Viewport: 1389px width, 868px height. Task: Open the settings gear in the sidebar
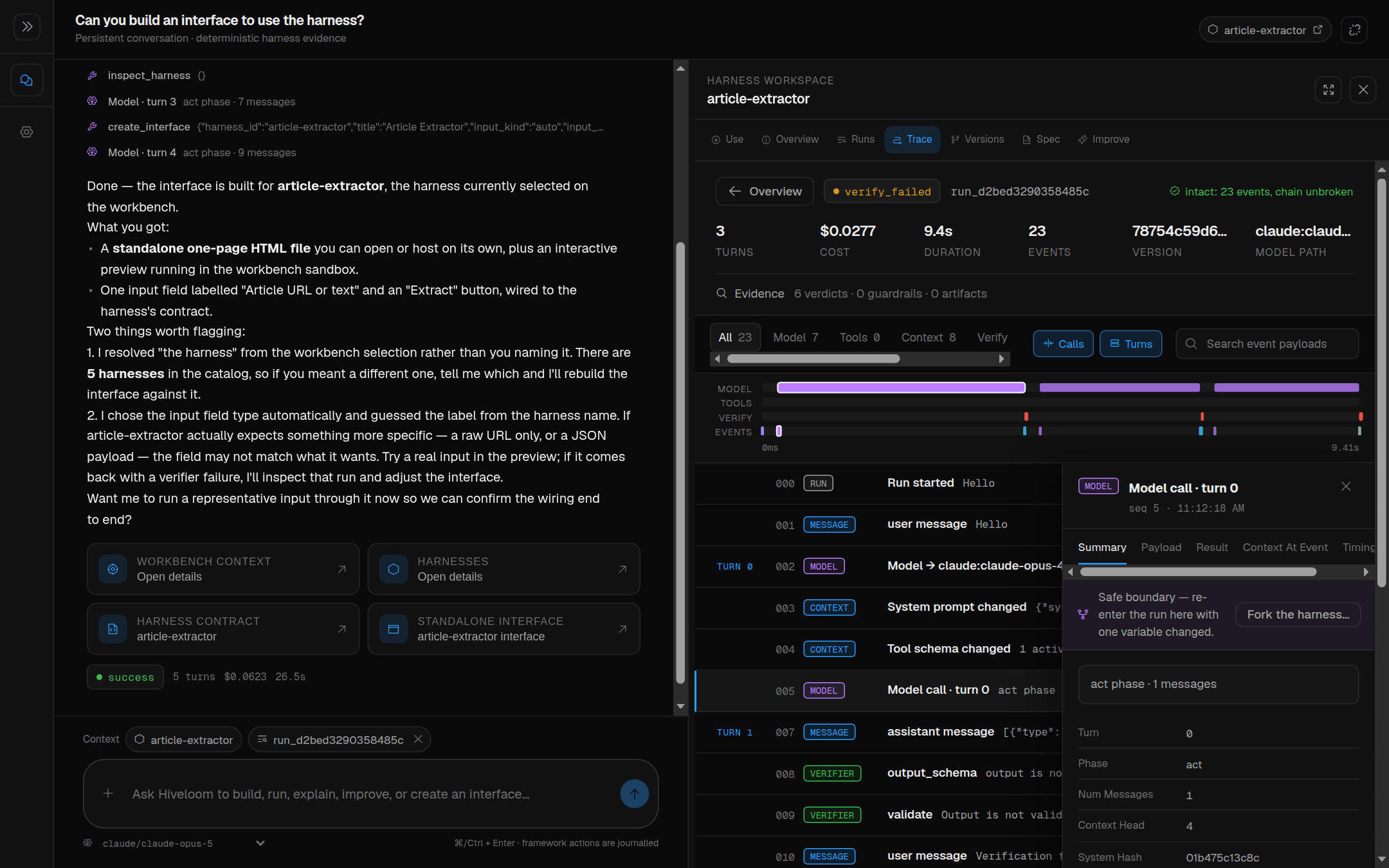click(26, 132)
